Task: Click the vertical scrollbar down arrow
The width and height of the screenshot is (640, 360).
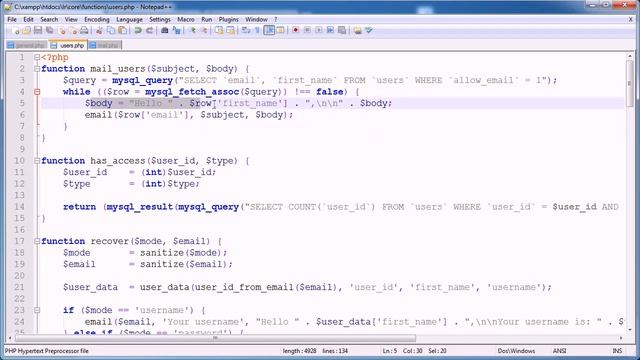Action: pos(630,329)
